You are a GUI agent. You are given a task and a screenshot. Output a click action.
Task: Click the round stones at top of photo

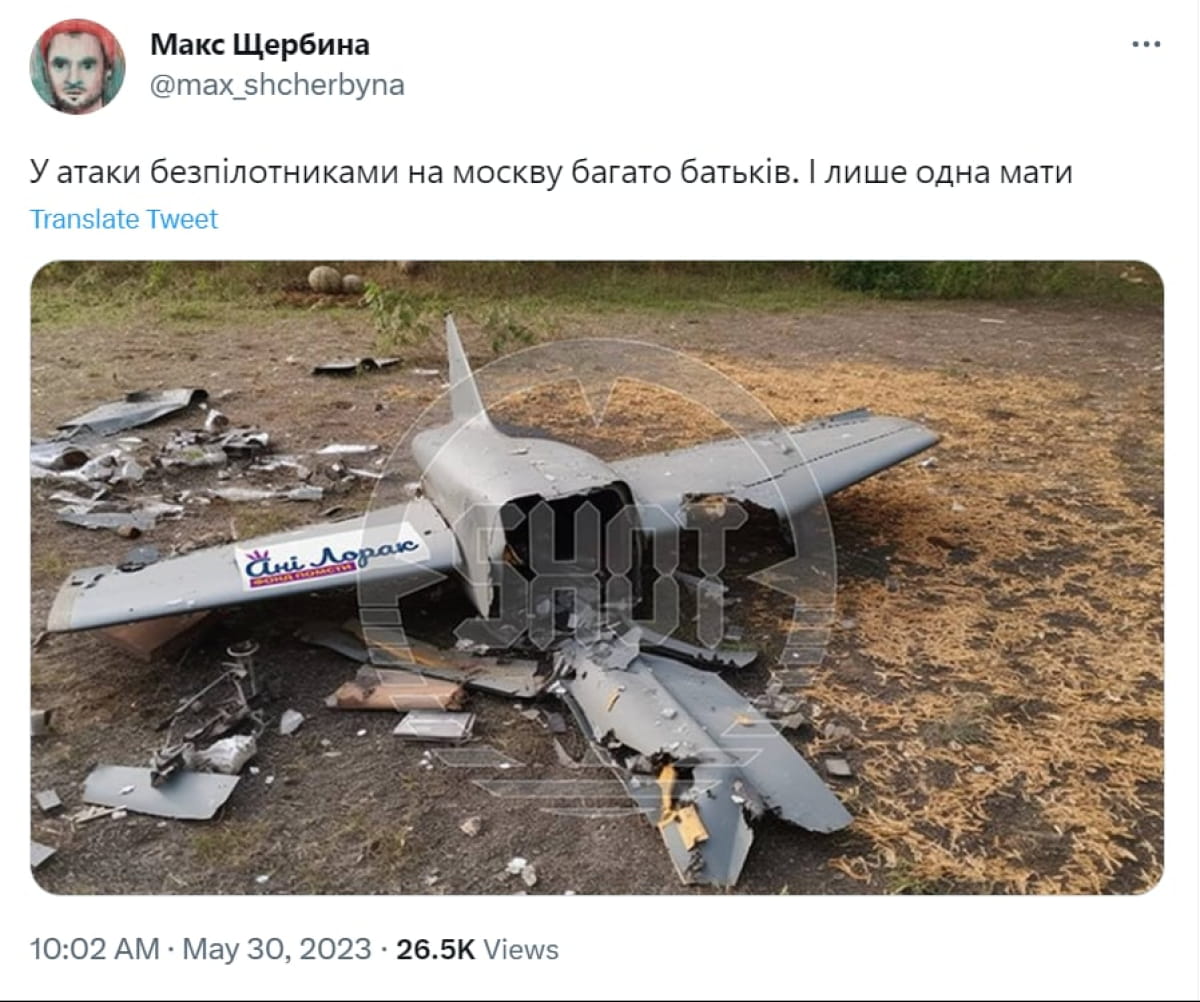pos(332,280)
